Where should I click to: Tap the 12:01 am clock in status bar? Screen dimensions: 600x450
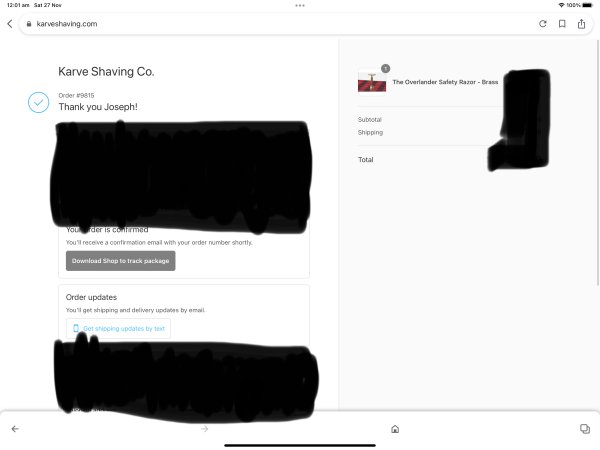(x=18, y=5)
